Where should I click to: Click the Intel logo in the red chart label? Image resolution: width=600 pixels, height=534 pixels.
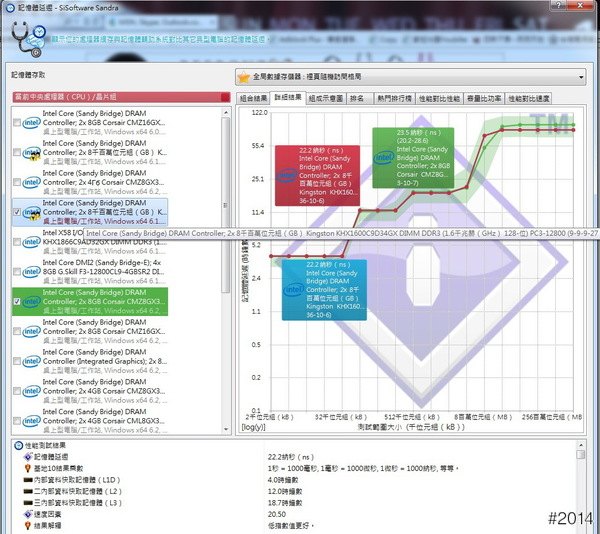[287, 176]
